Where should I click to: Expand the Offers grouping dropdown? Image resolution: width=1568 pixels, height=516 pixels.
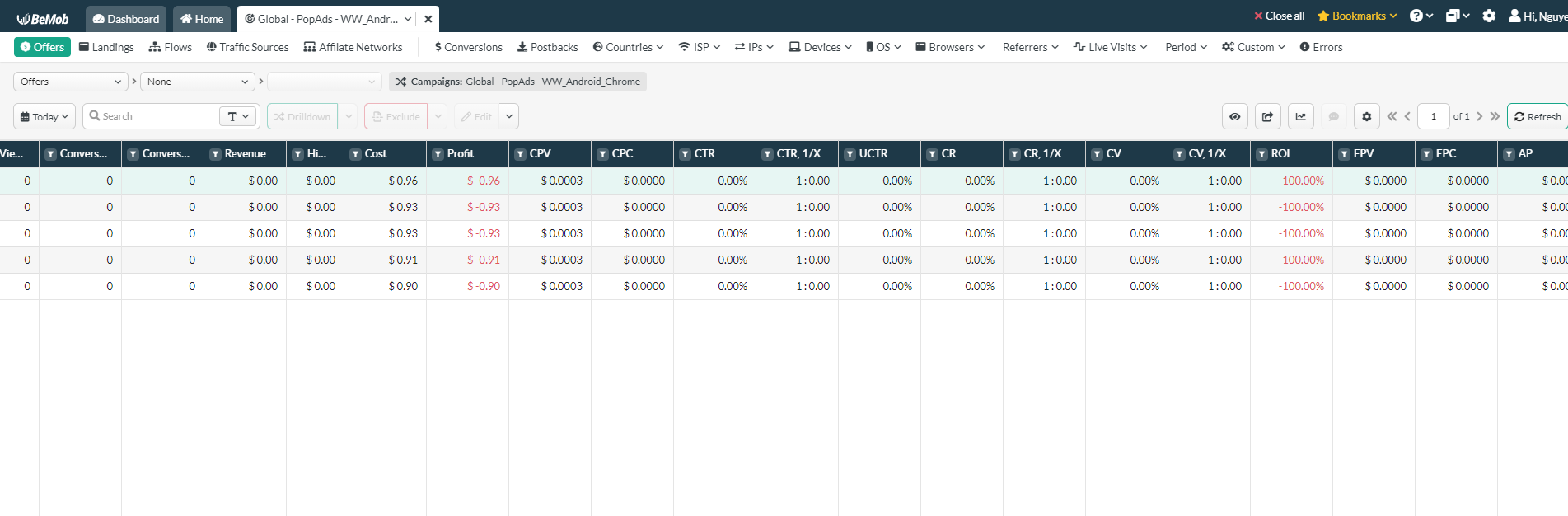[70, 82]
